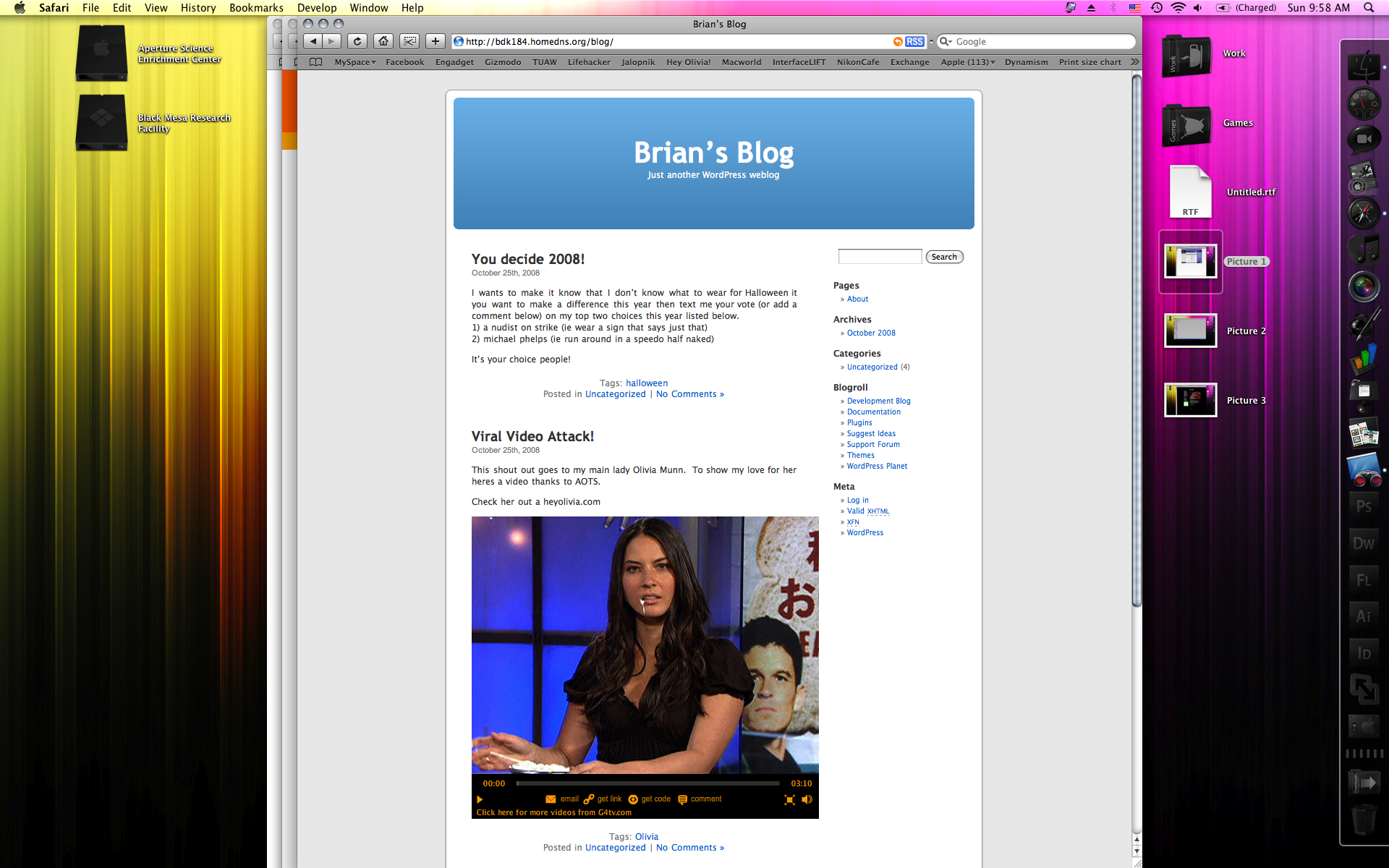Viewport: 1389px width, 868px height.
Task: Launch iTunes from the dock
Action: tap(1364, 250)
